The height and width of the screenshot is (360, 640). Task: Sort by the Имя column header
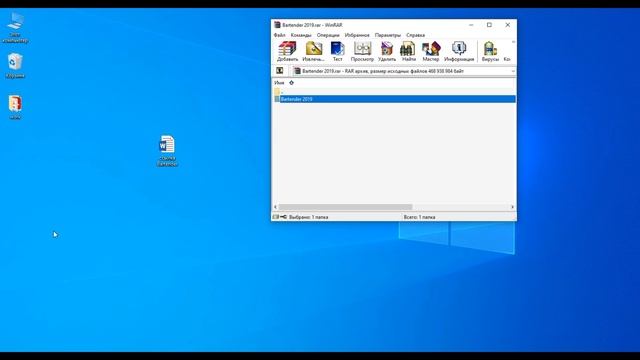click(279, 82)
